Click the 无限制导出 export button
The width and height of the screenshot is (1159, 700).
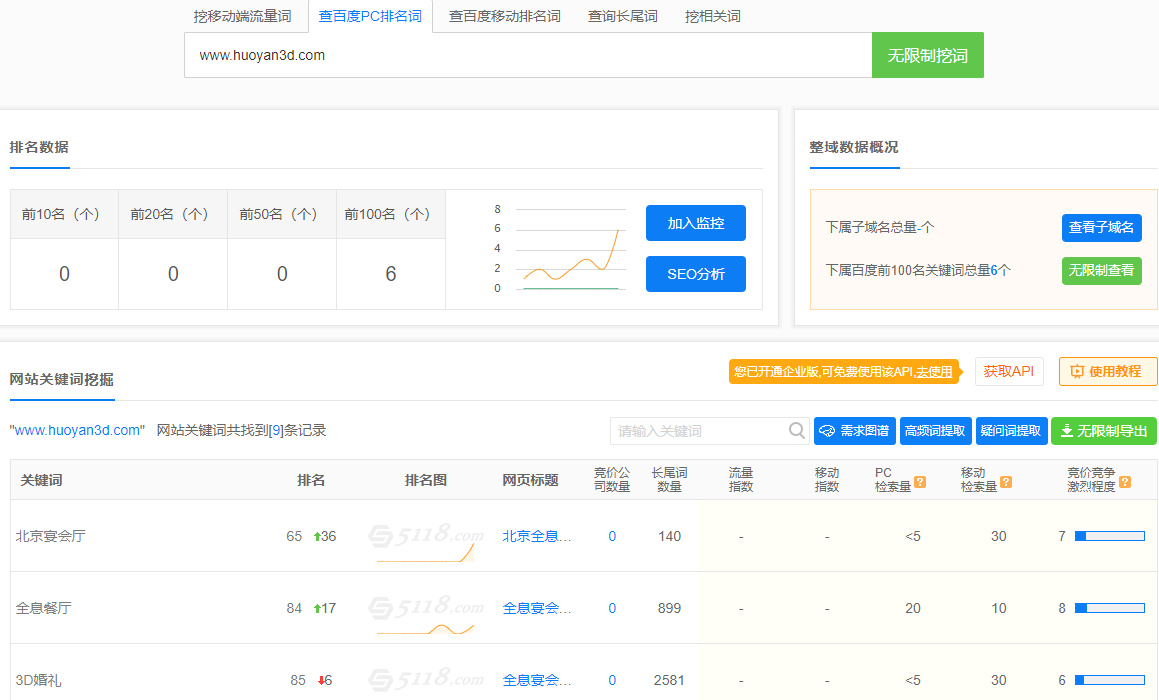pyautogui.click(x=1104, y=431)
